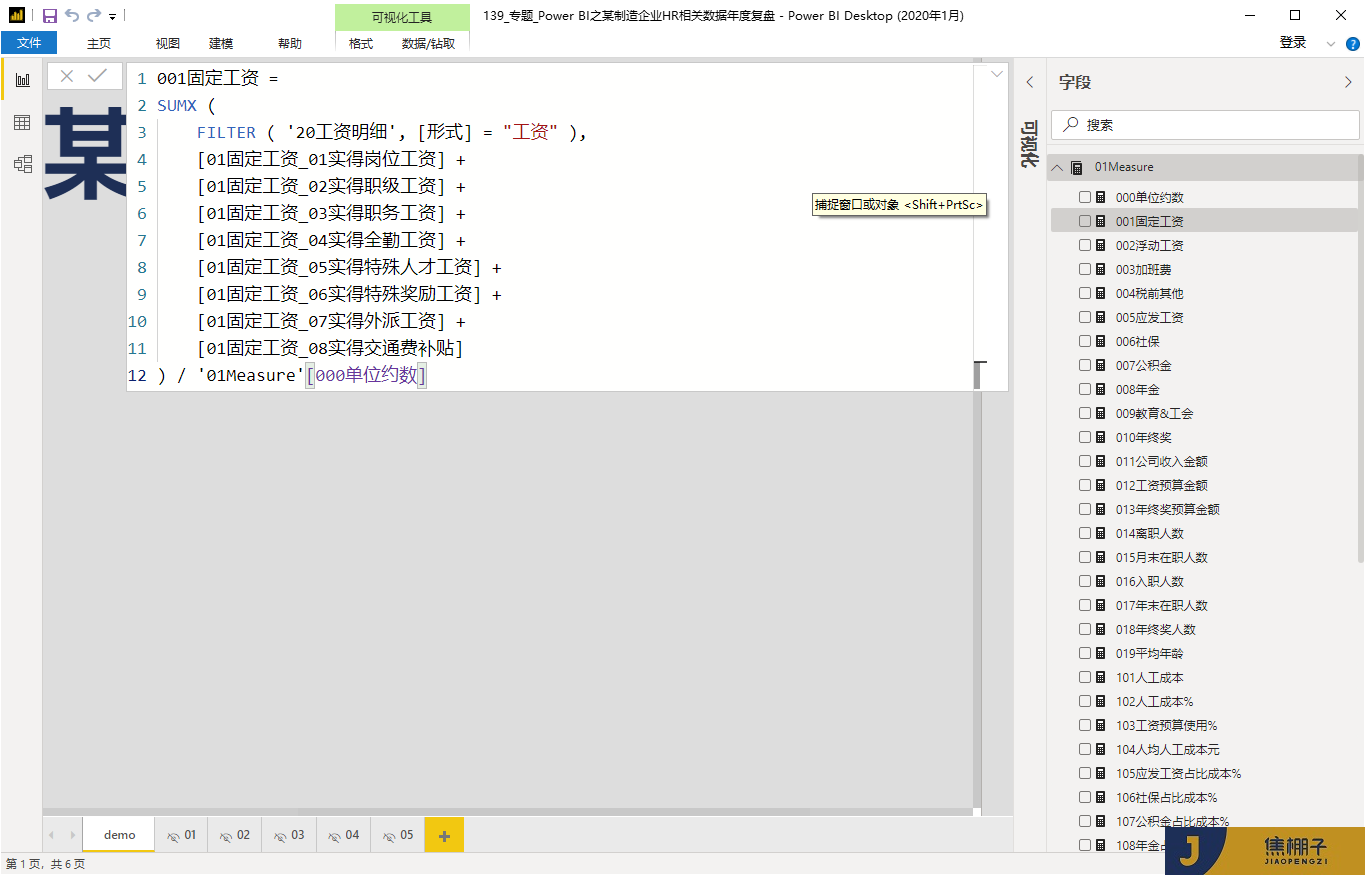Select the 105应发工资占比成本% measure
Screen dimensions: 1365x875
click(x=1179, y=773)
